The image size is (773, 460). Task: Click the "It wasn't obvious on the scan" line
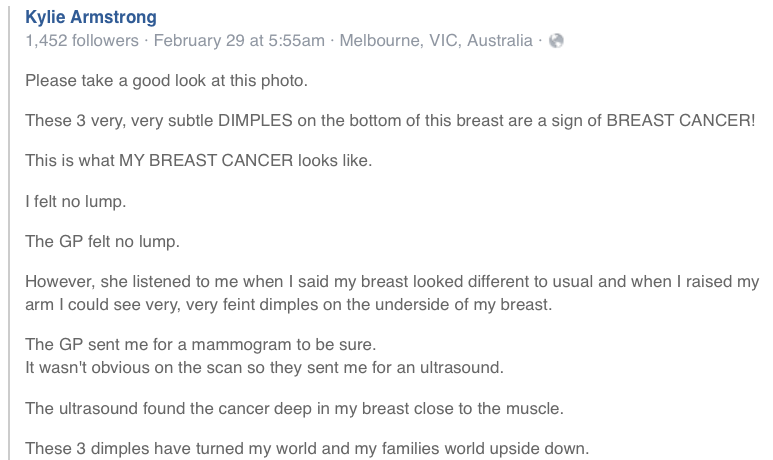point(263,367)
